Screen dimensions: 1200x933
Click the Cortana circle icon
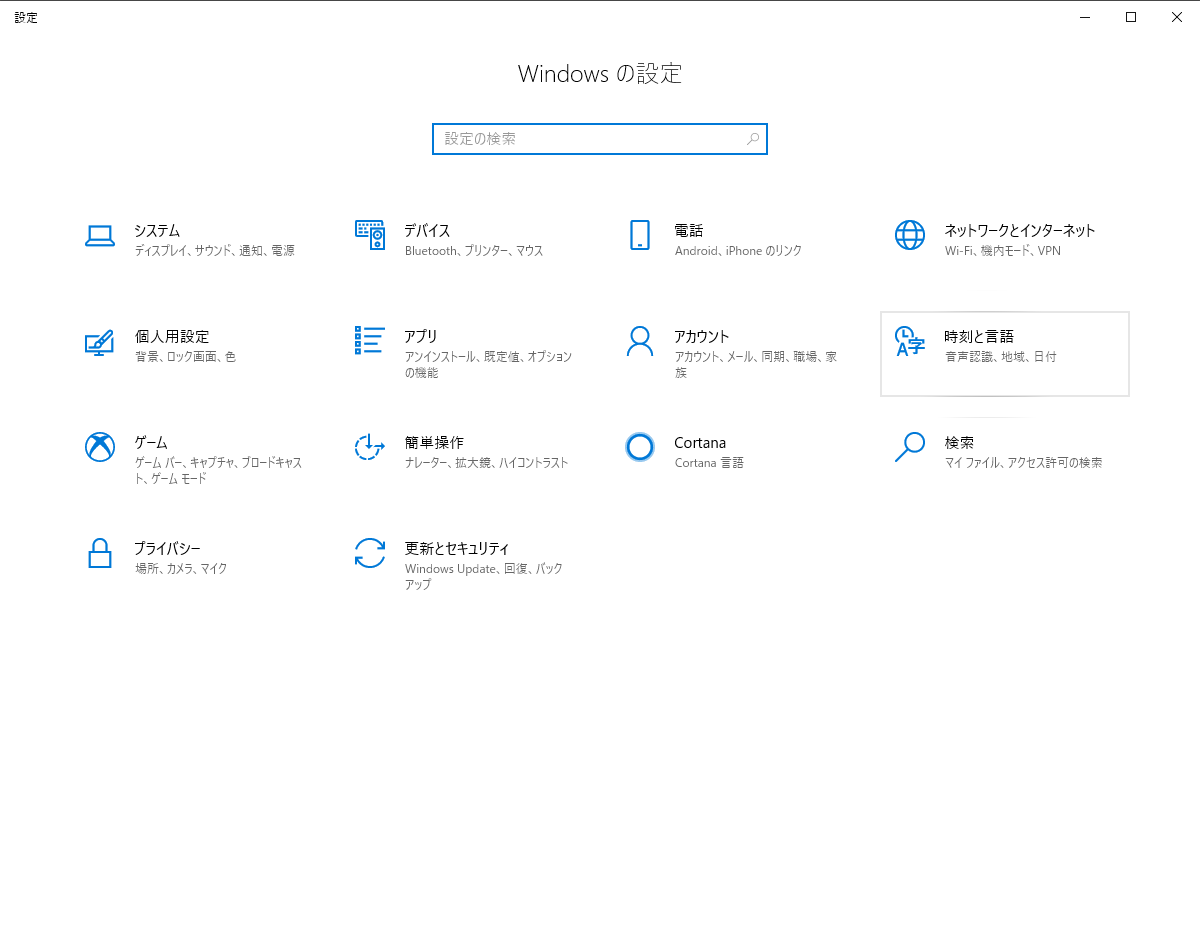(x=640, y=447)
